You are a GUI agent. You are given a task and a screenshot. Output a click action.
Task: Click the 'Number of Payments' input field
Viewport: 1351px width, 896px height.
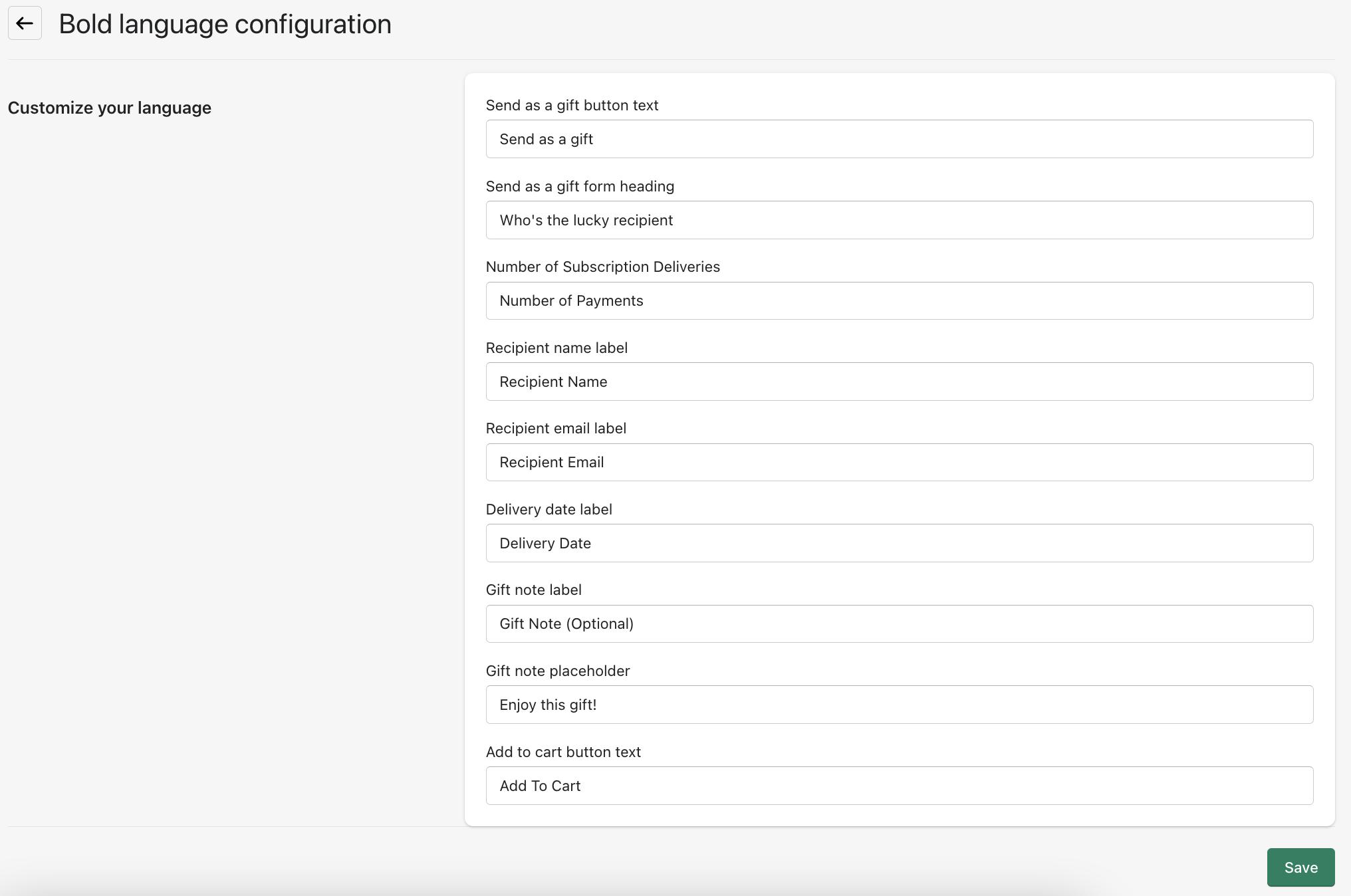pos(899,300)
